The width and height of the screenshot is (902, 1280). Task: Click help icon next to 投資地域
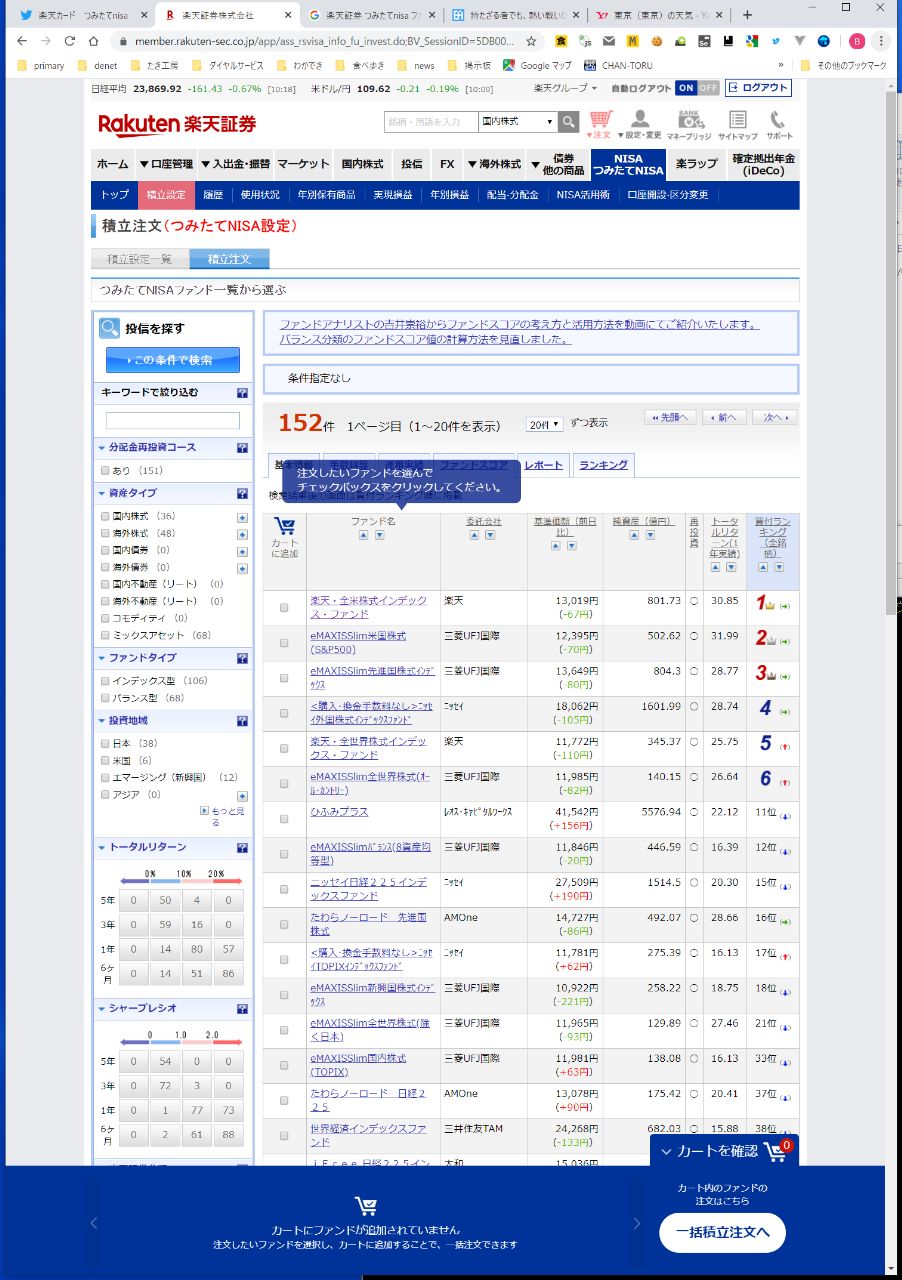[242, 721]
